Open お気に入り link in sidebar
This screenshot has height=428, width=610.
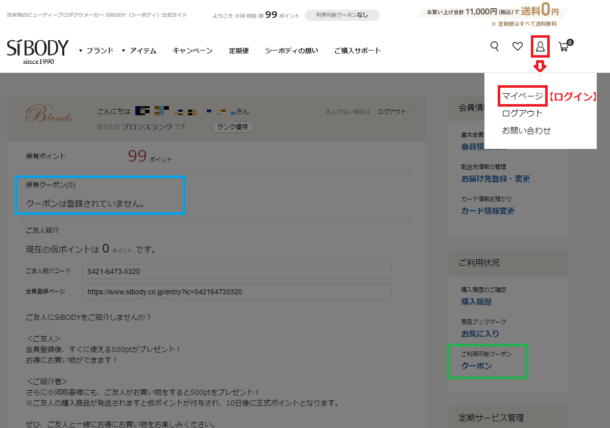coord(480,333)
